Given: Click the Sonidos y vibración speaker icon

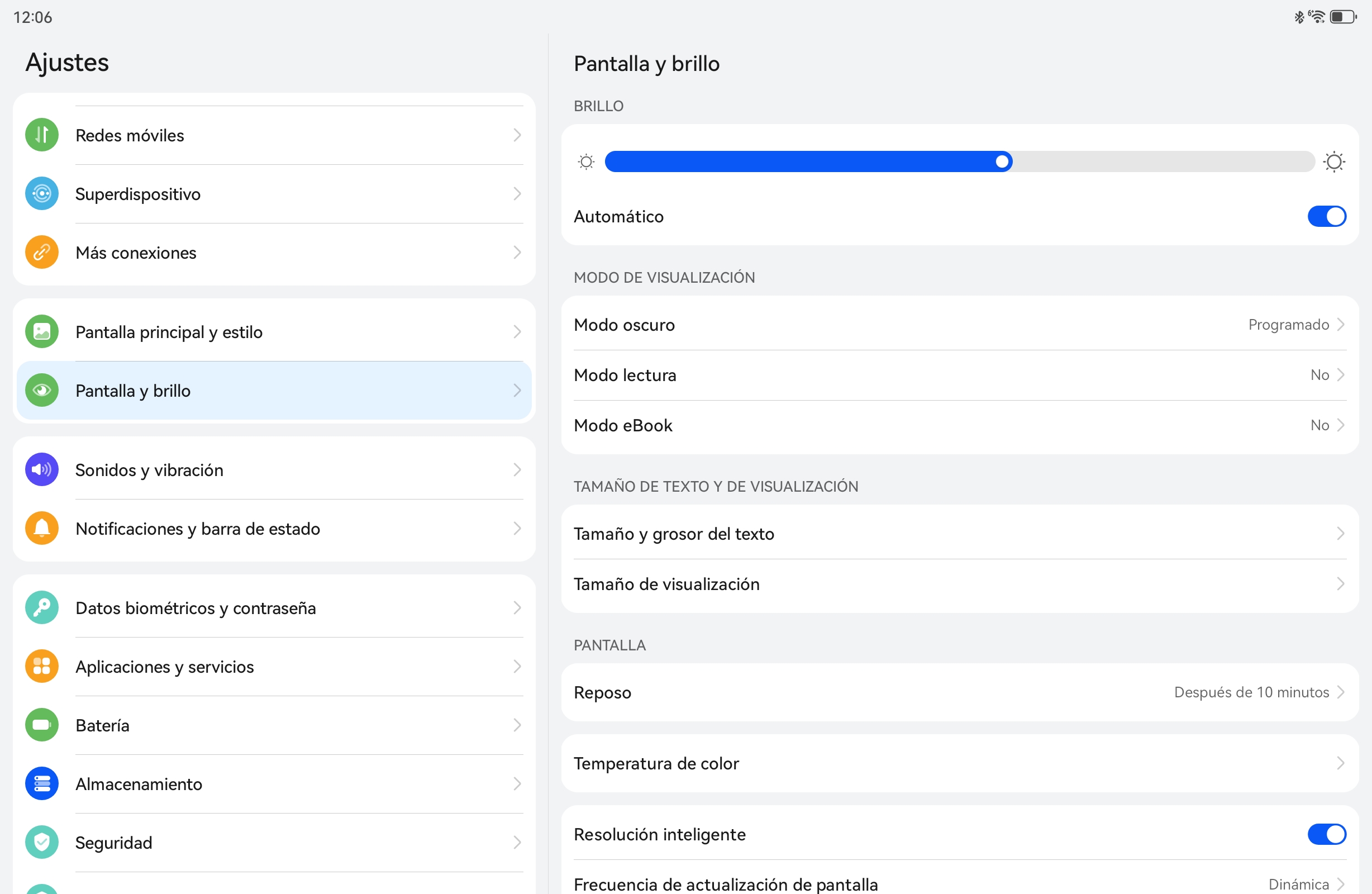Looking at the screenshot, I should [41, 469].
